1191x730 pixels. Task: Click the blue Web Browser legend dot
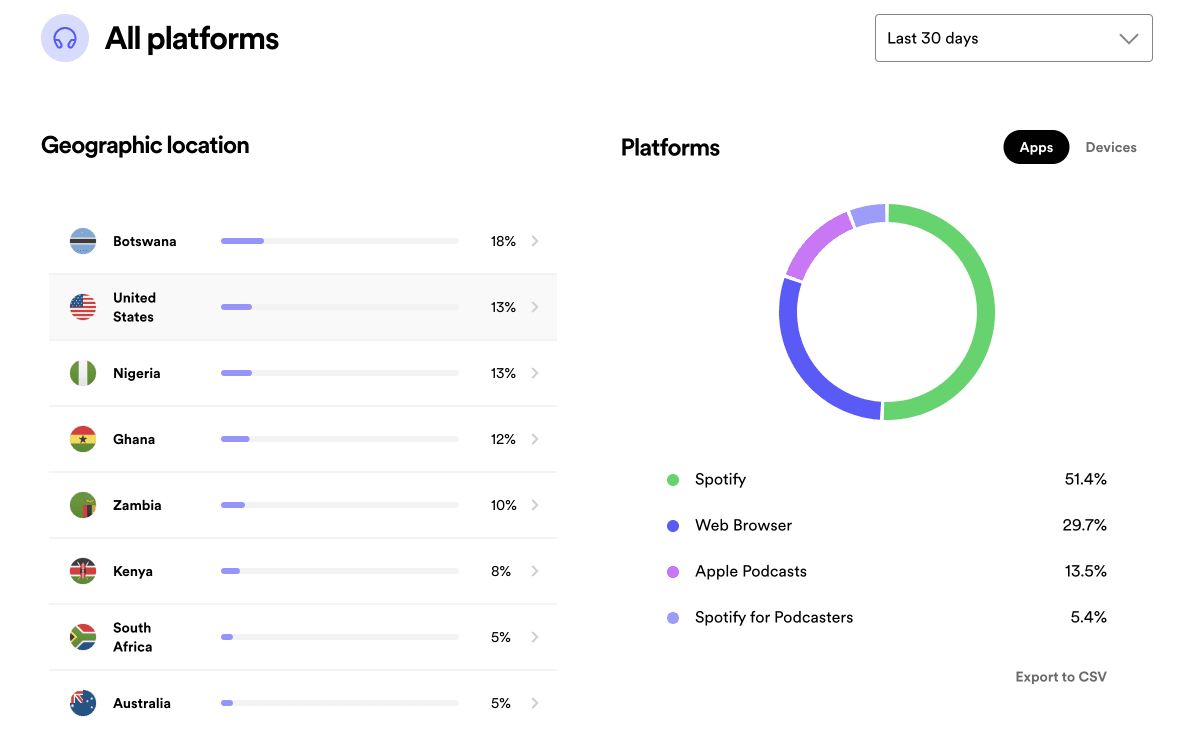click(x=672, y=526)
